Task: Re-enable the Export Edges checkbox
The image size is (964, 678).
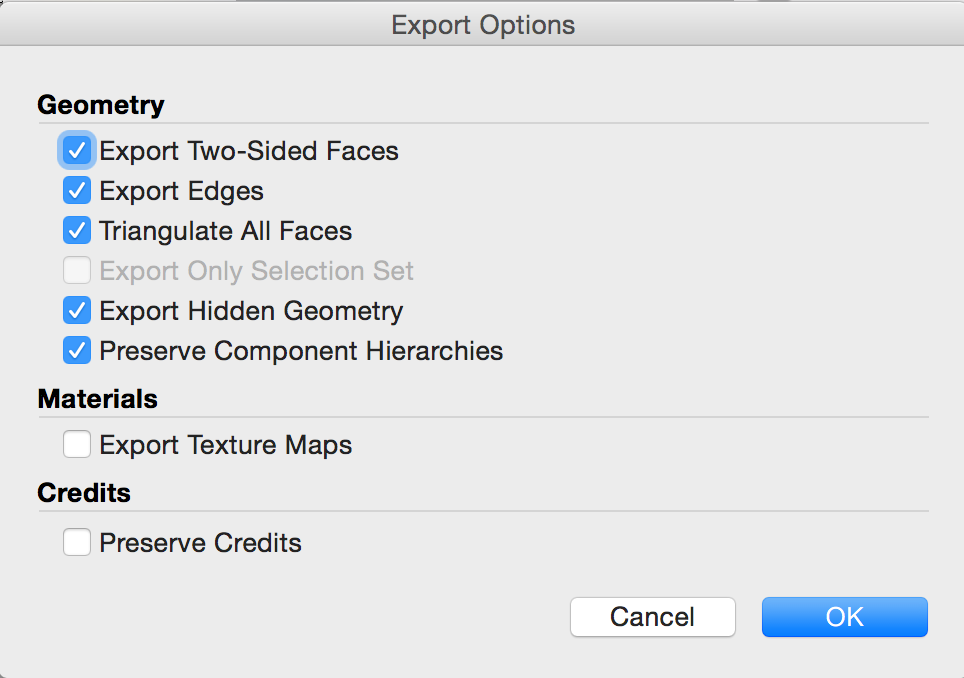Action: coord(77,190)
